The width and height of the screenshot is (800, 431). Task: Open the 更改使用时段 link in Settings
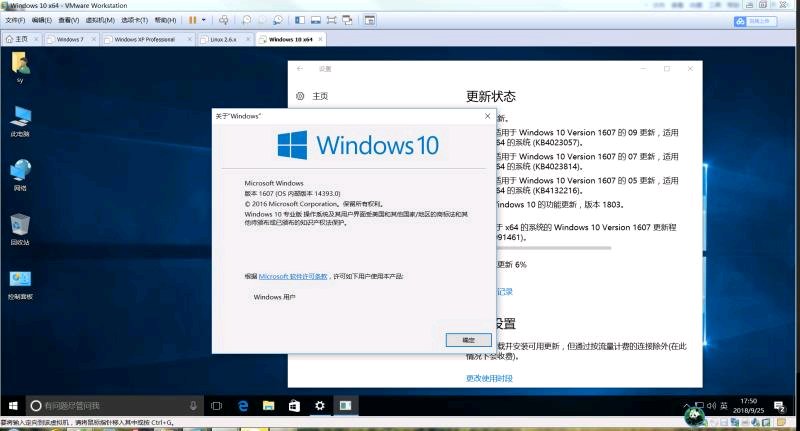(489, 378)
